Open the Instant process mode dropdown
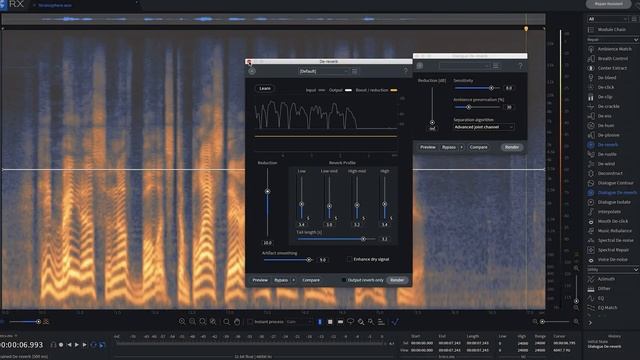 pyautogui.click(x=298, y=322)
